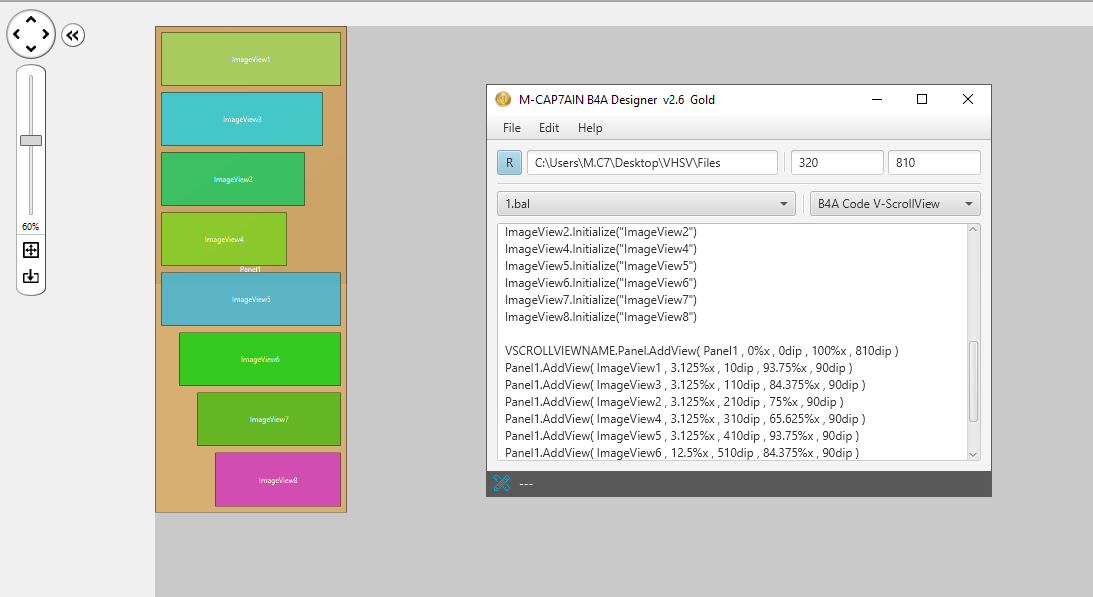
Task: Select the pink ImageView8 rectangle
Action: [x=278, y=480]
